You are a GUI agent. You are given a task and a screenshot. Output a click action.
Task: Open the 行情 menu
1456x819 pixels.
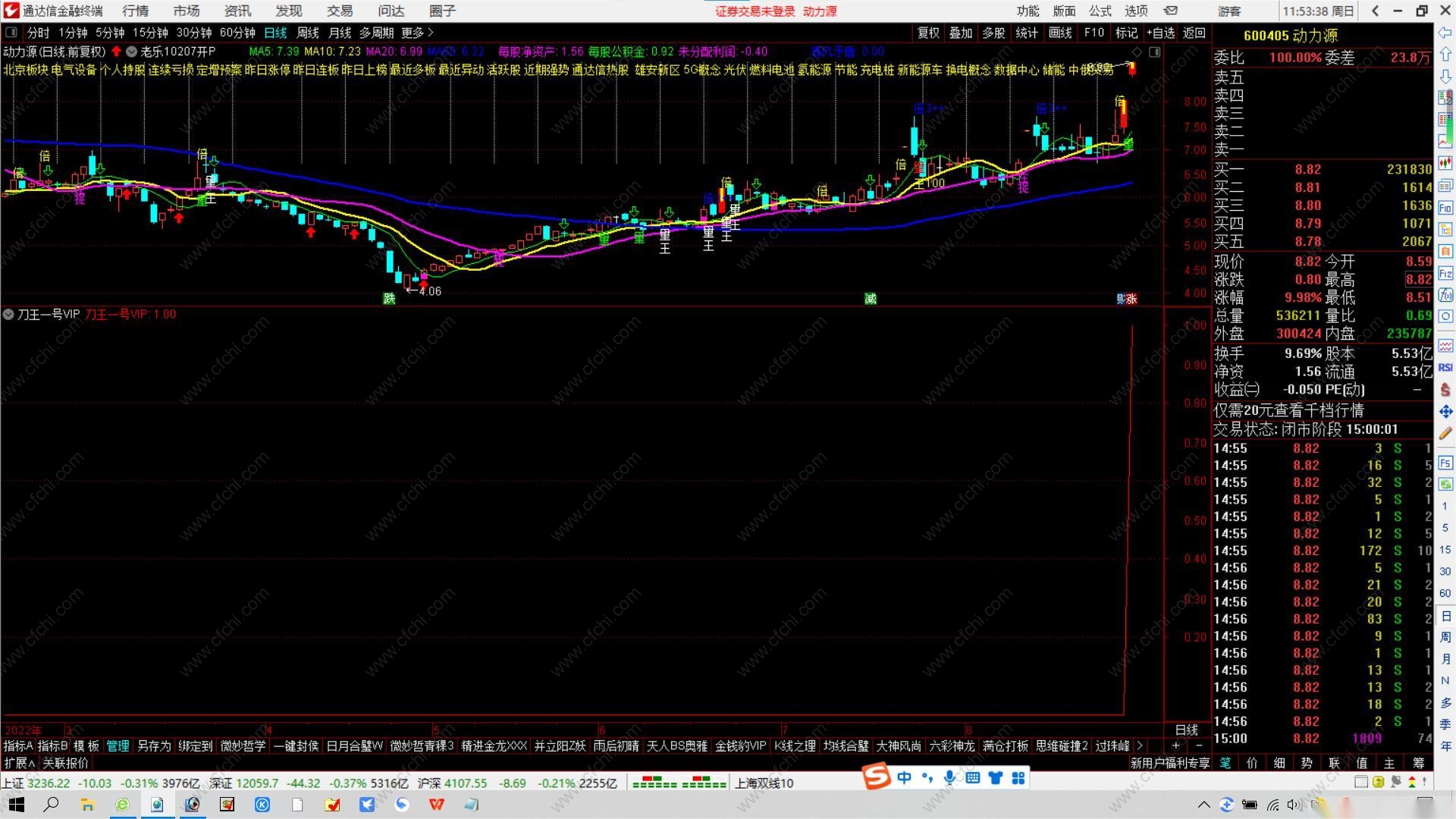135,11
